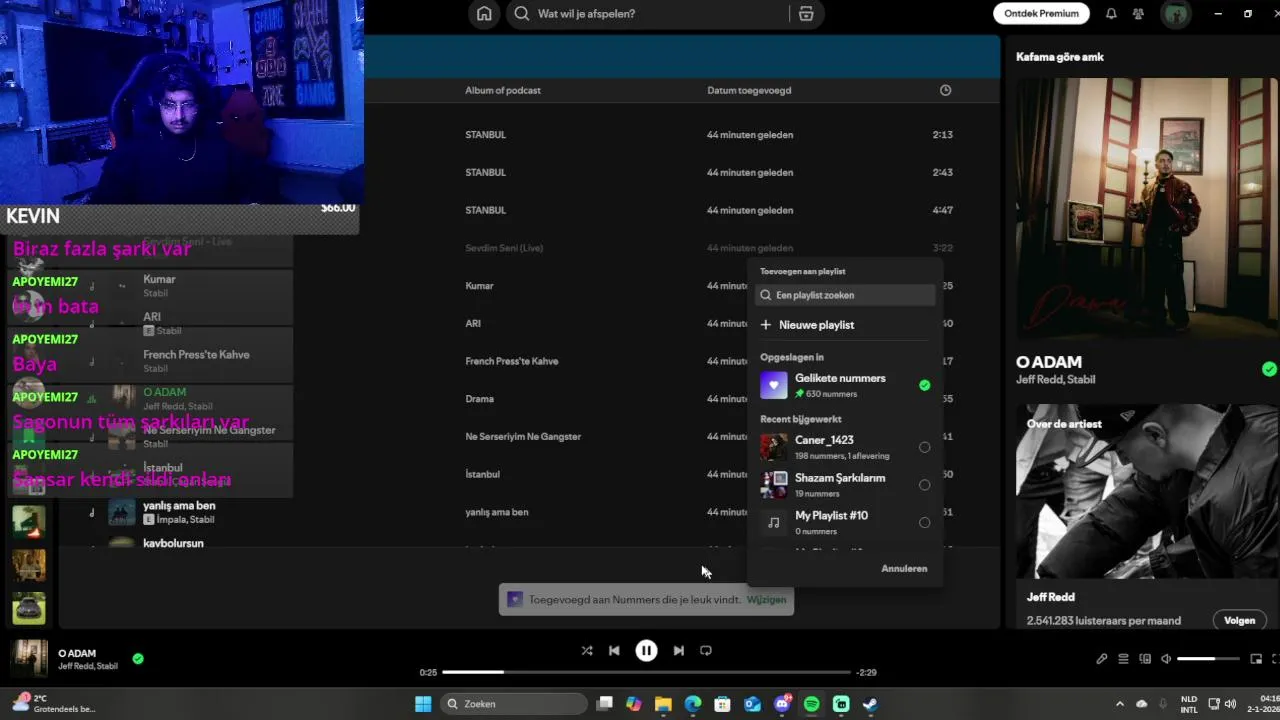Sort by Datum toegevoegd column

749,90
